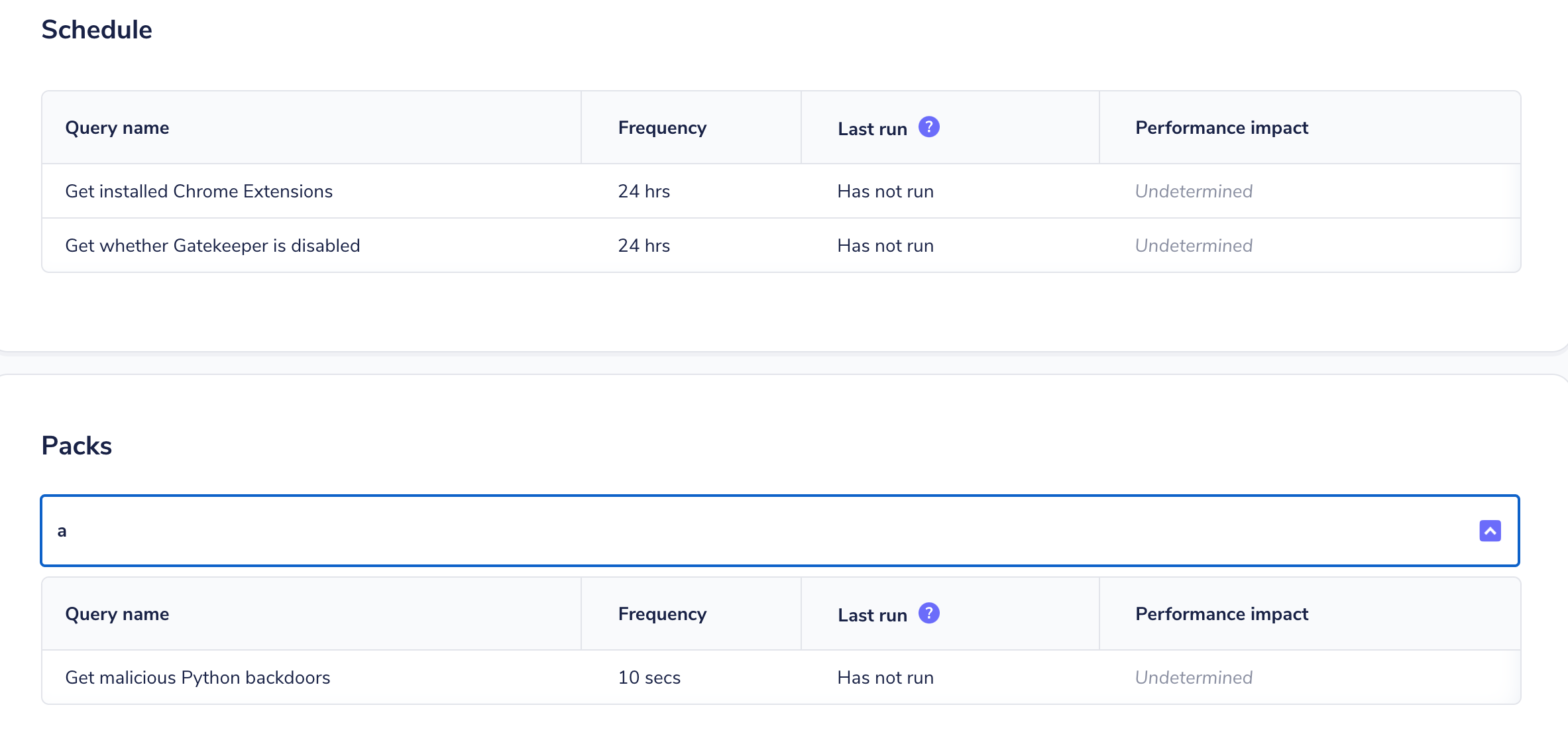Open the Get malicious Python backdoors query
1568x742 pixels.
point(197,678)
